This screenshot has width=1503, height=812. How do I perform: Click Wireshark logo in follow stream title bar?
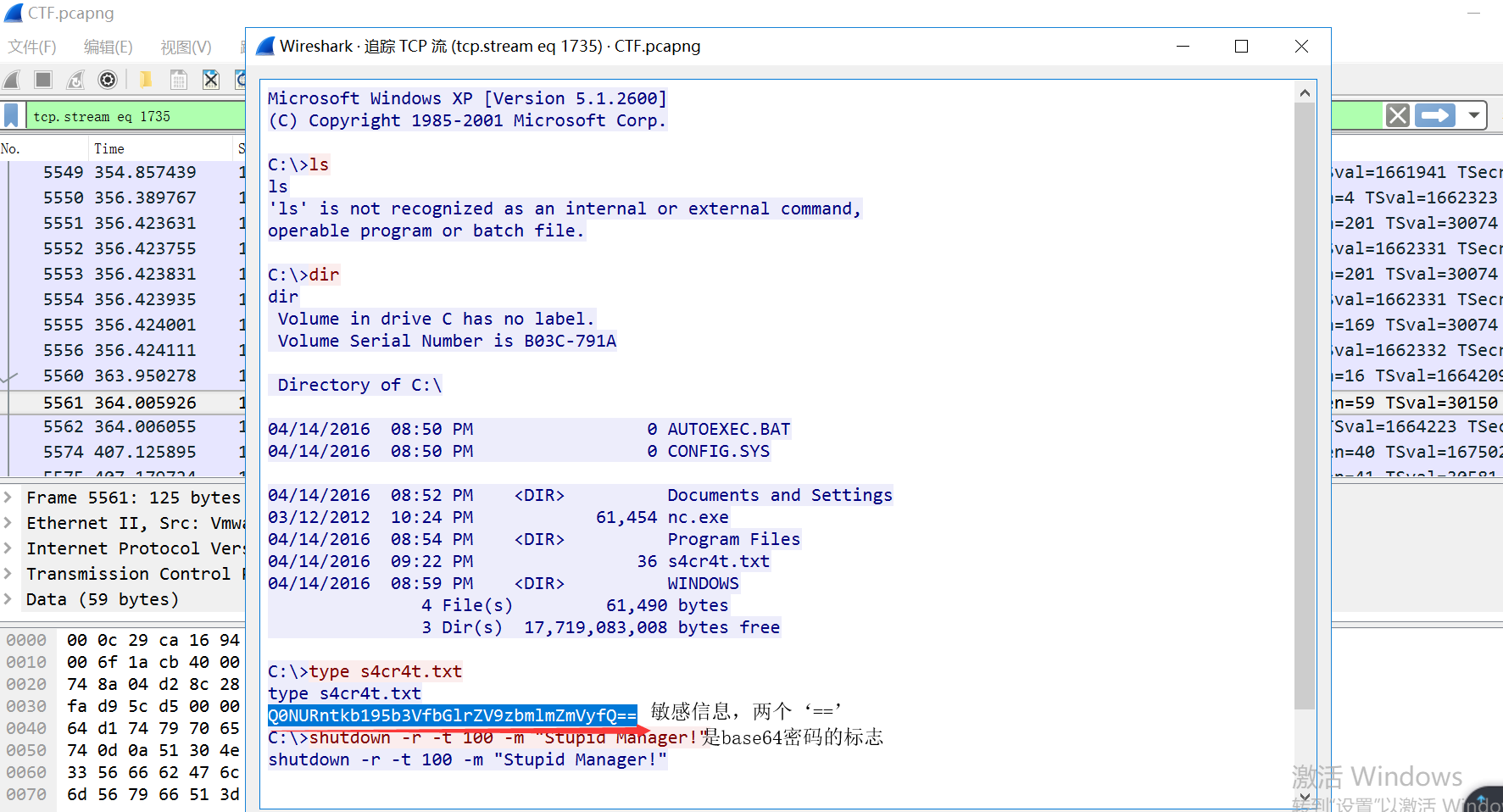coord(265,46)
